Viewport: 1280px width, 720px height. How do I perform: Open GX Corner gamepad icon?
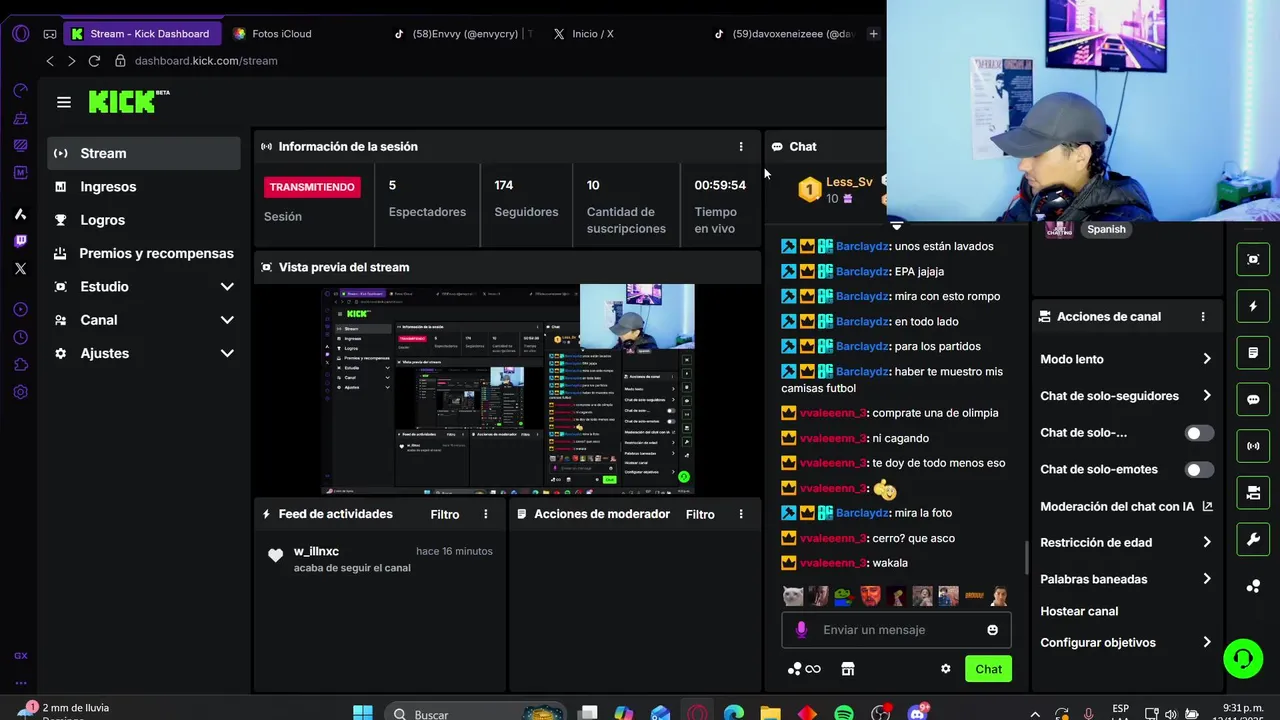pyautogui.click(x=49, y=34)
